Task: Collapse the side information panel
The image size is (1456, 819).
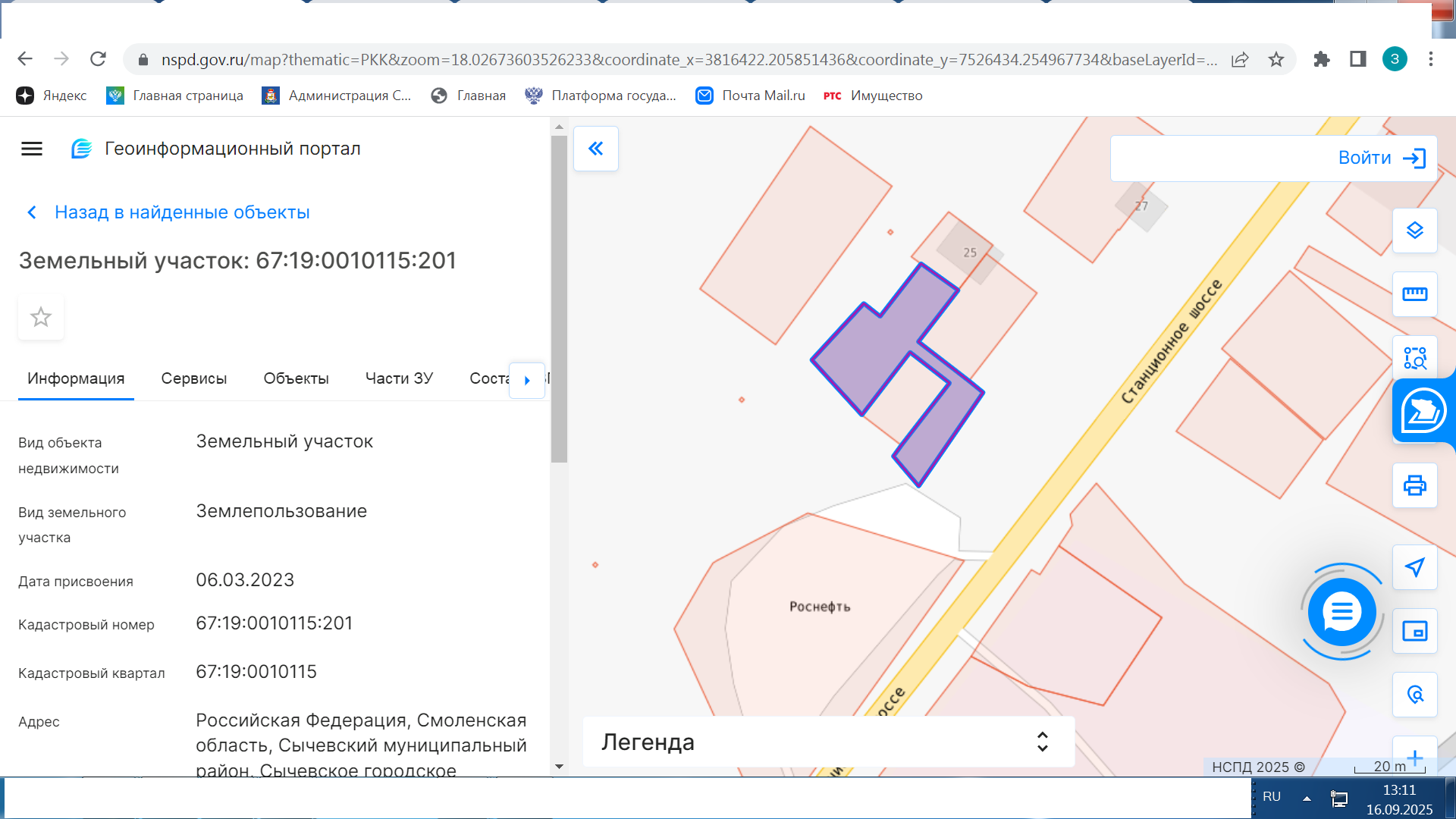Action: pos(596,149)
